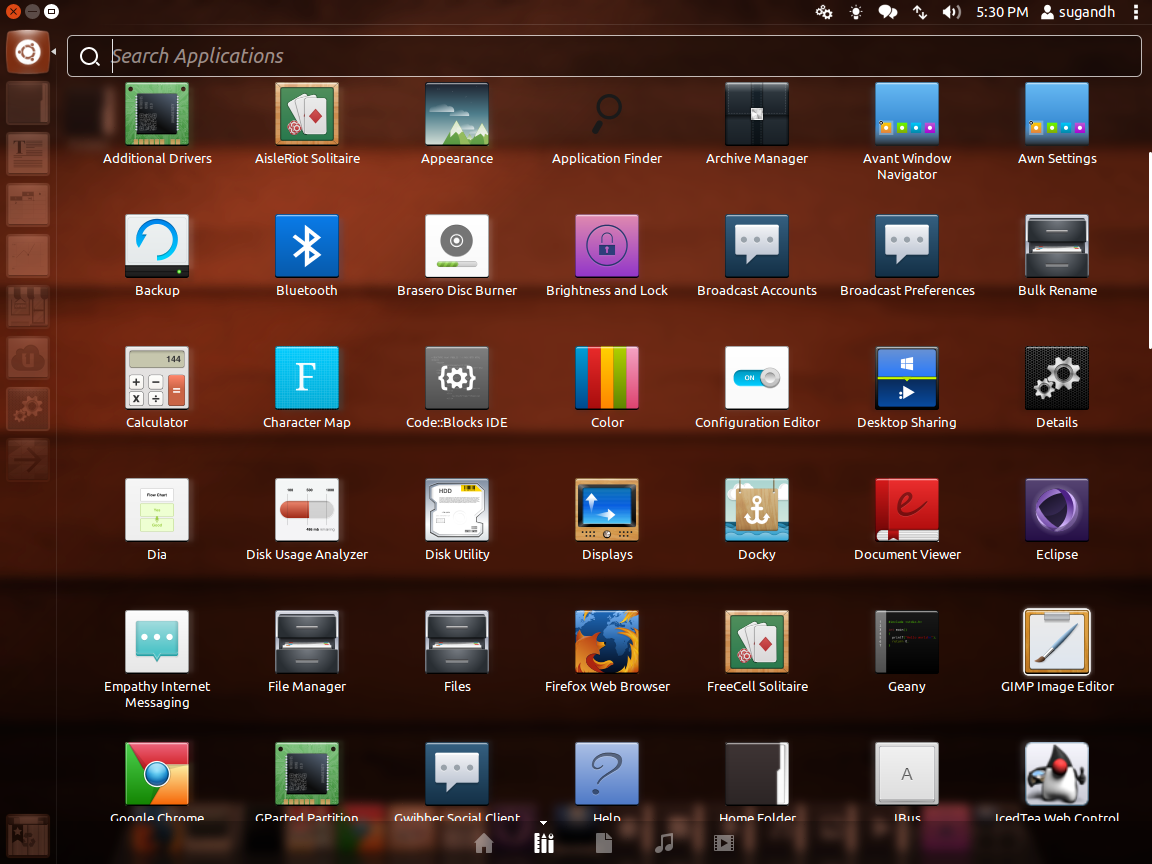
Task: Open the 5:30 PM clock menu
Action: click(1002, 12)
